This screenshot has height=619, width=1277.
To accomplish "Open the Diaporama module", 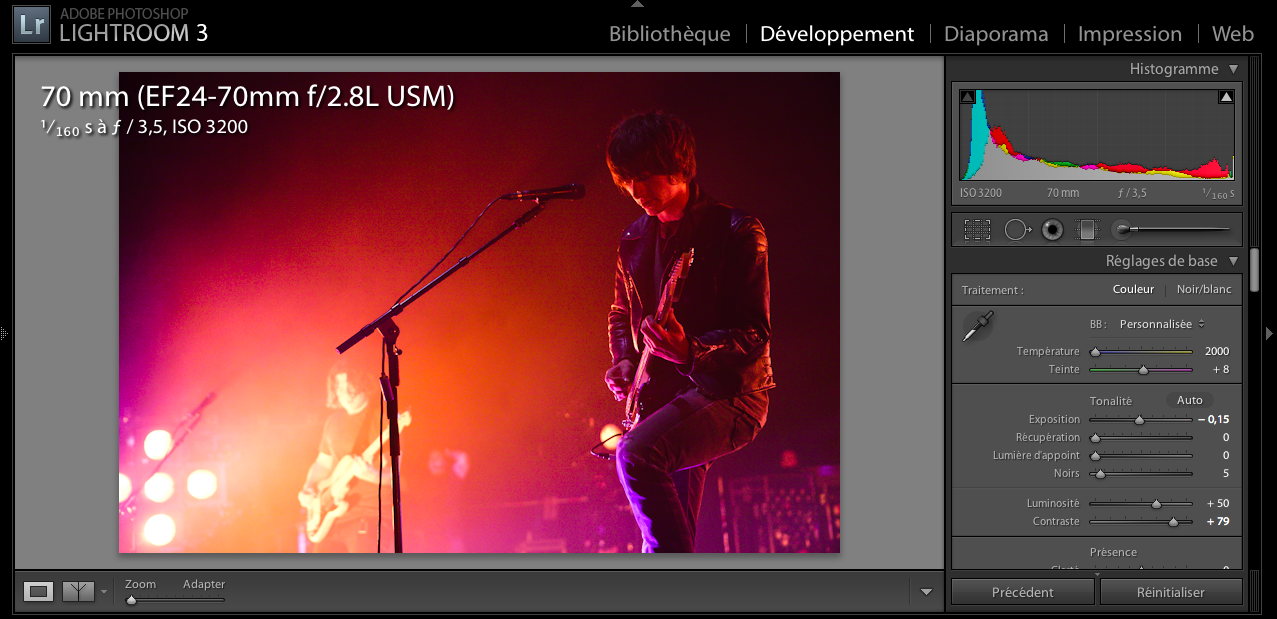I will point(995,34).
